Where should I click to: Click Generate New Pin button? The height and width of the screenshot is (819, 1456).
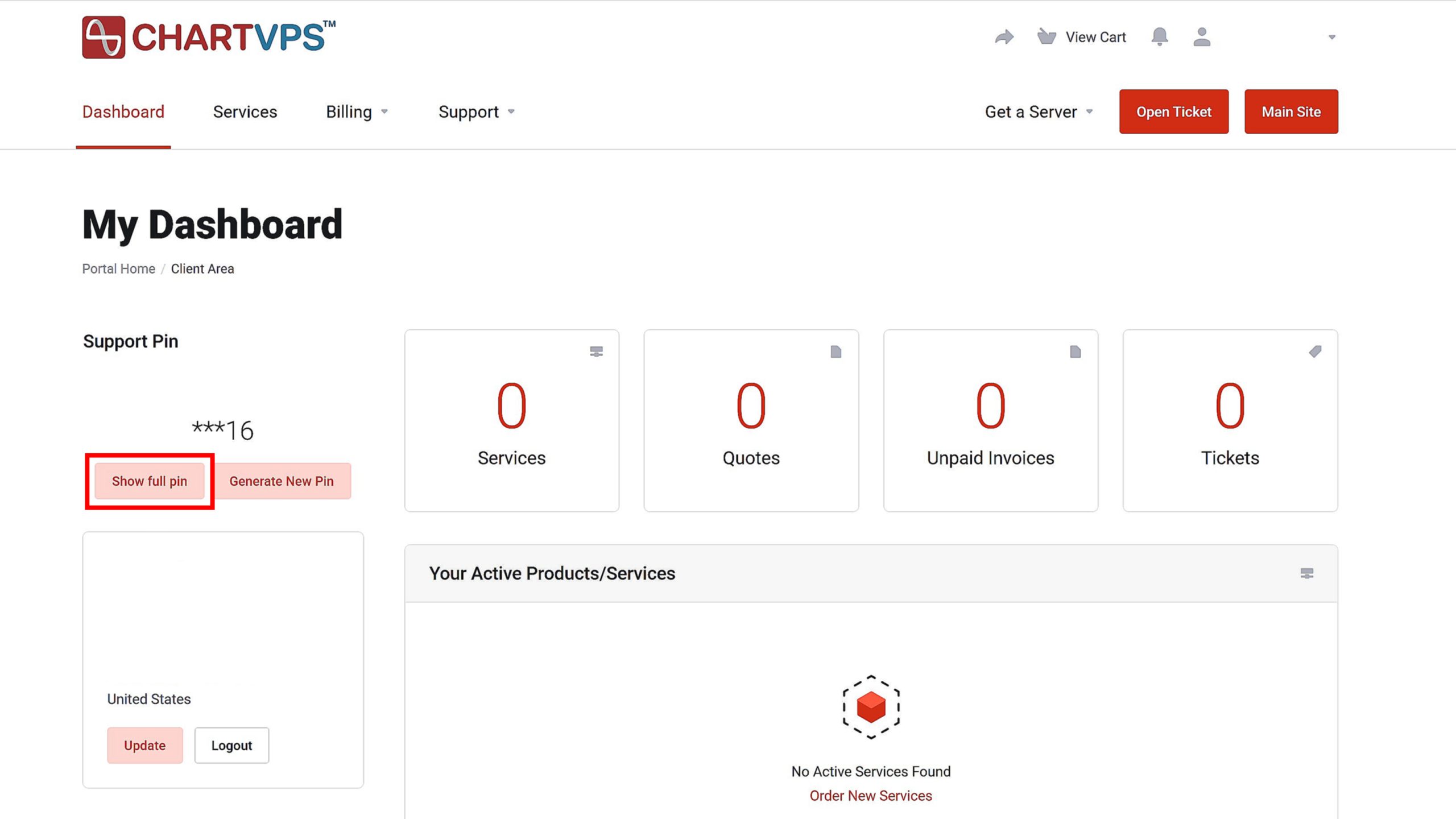(282, 481)
